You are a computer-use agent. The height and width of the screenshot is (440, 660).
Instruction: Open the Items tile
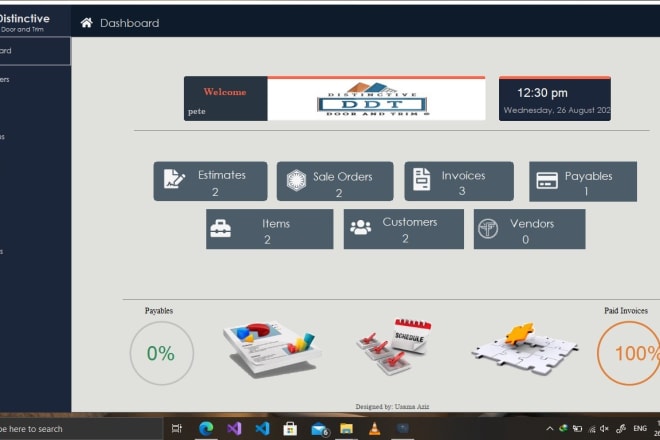[x=269, y=229]
